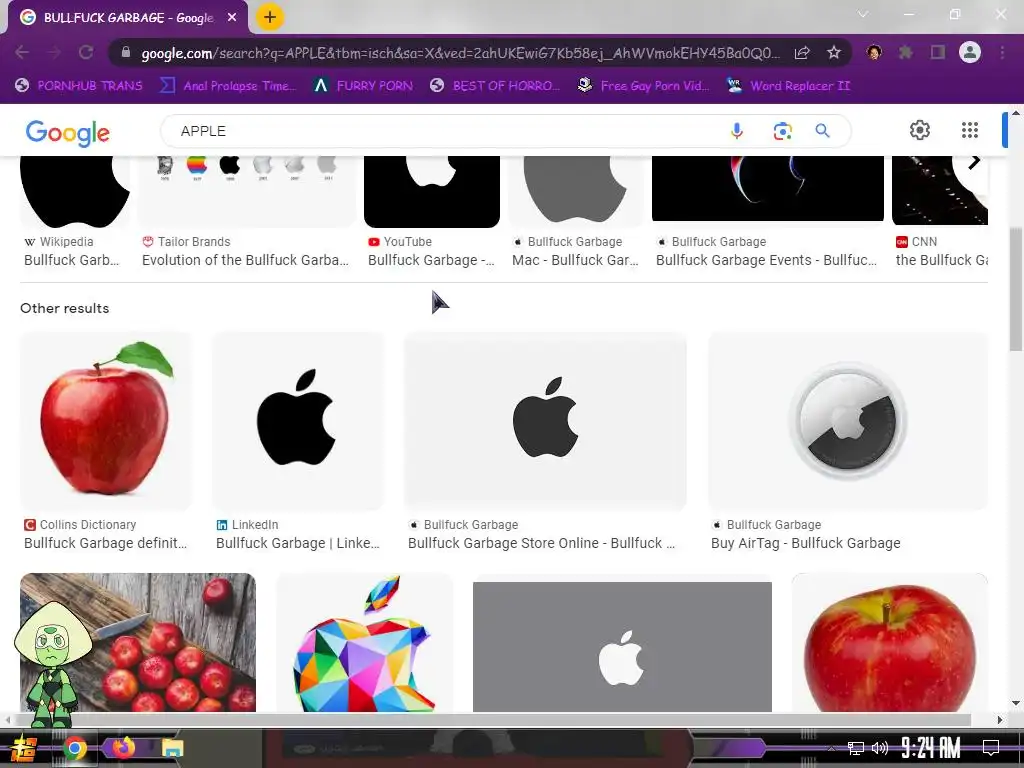The image size is (1024, 768).
Task: Open the CNN image result
Action: (x=940, y=212)
